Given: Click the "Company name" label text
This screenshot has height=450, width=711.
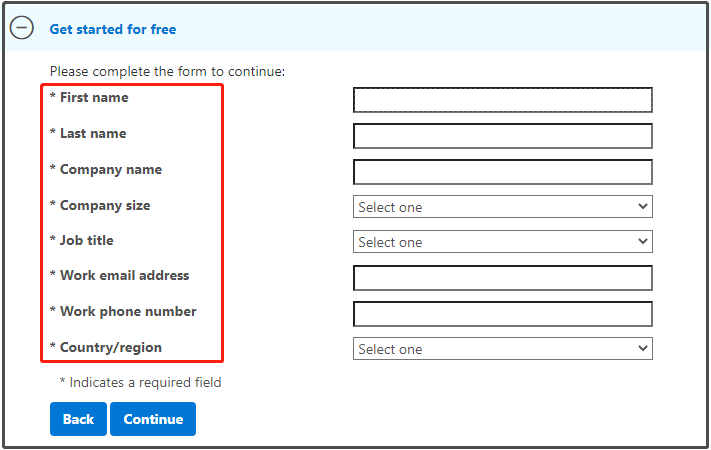Looking at the screenshot, I should pyautogui.click(x=111, y=170).
